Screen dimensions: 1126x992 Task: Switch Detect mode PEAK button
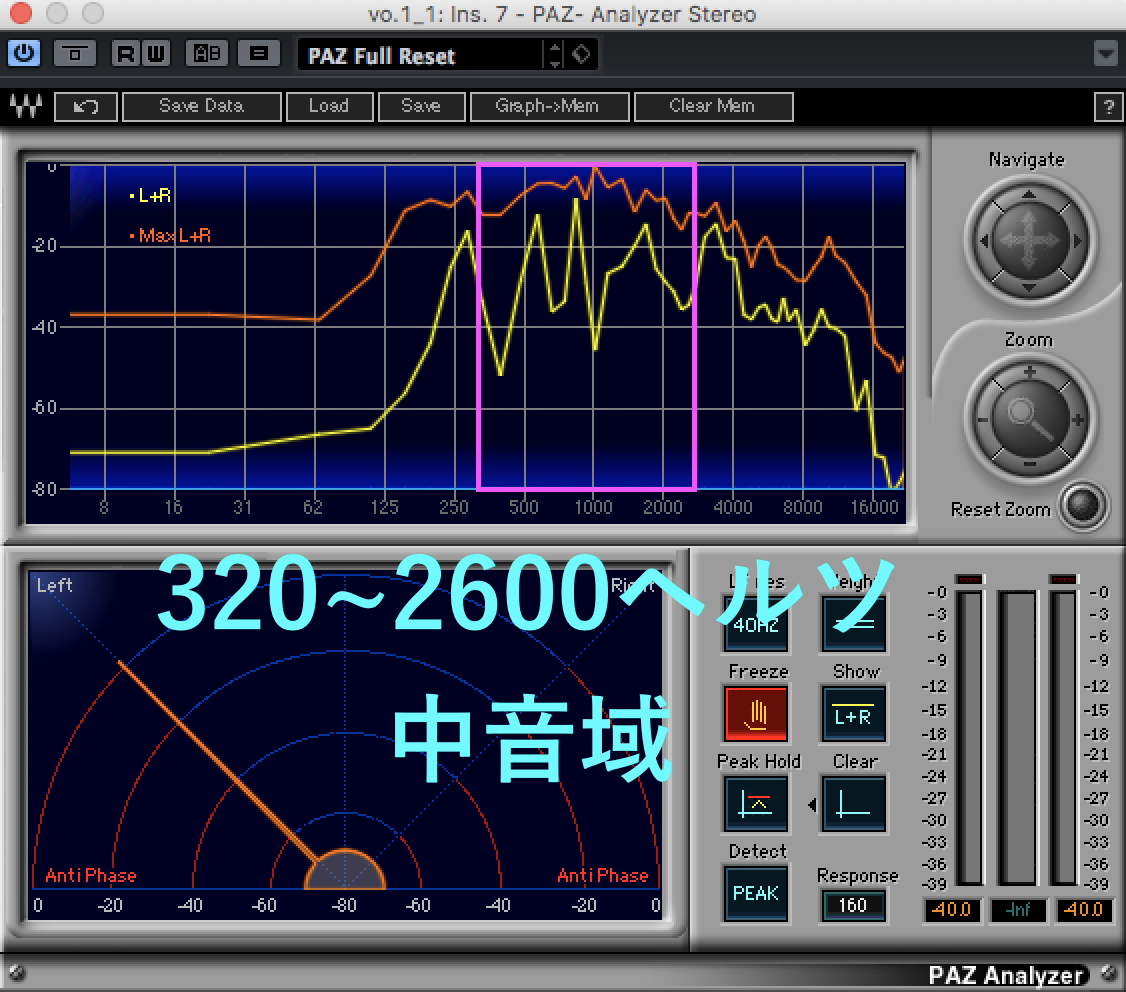[755, 893]
